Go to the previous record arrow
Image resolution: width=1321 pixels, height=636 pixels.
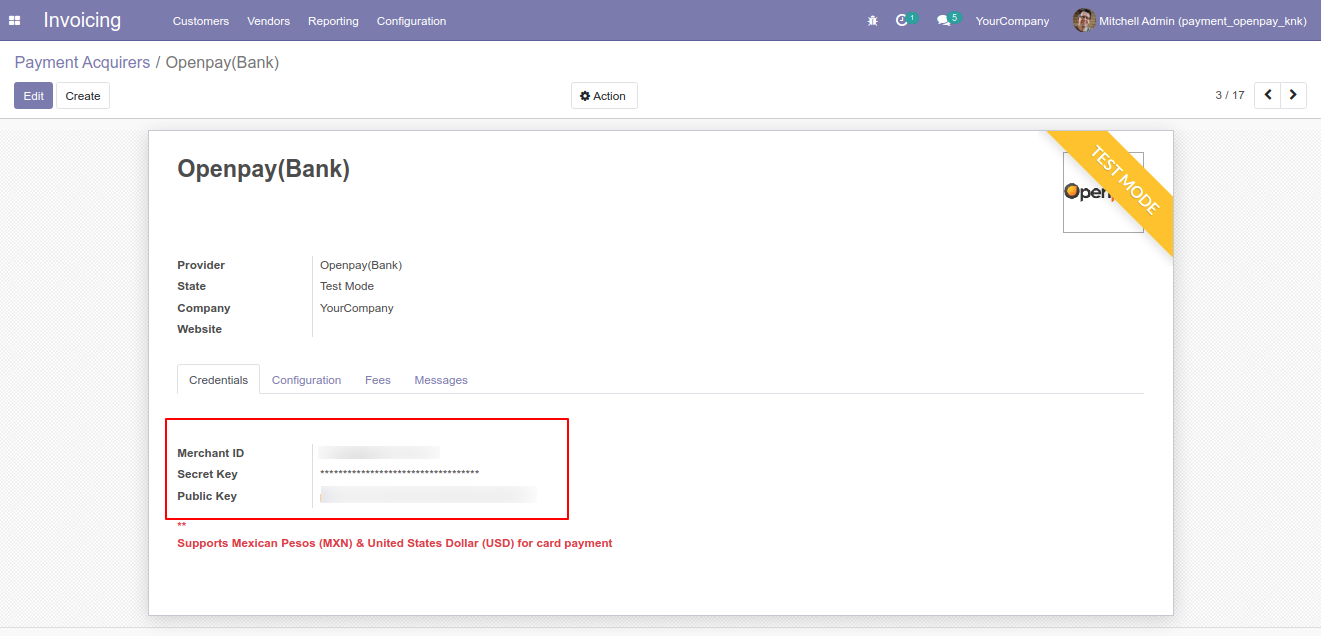tap(1268, 95)
